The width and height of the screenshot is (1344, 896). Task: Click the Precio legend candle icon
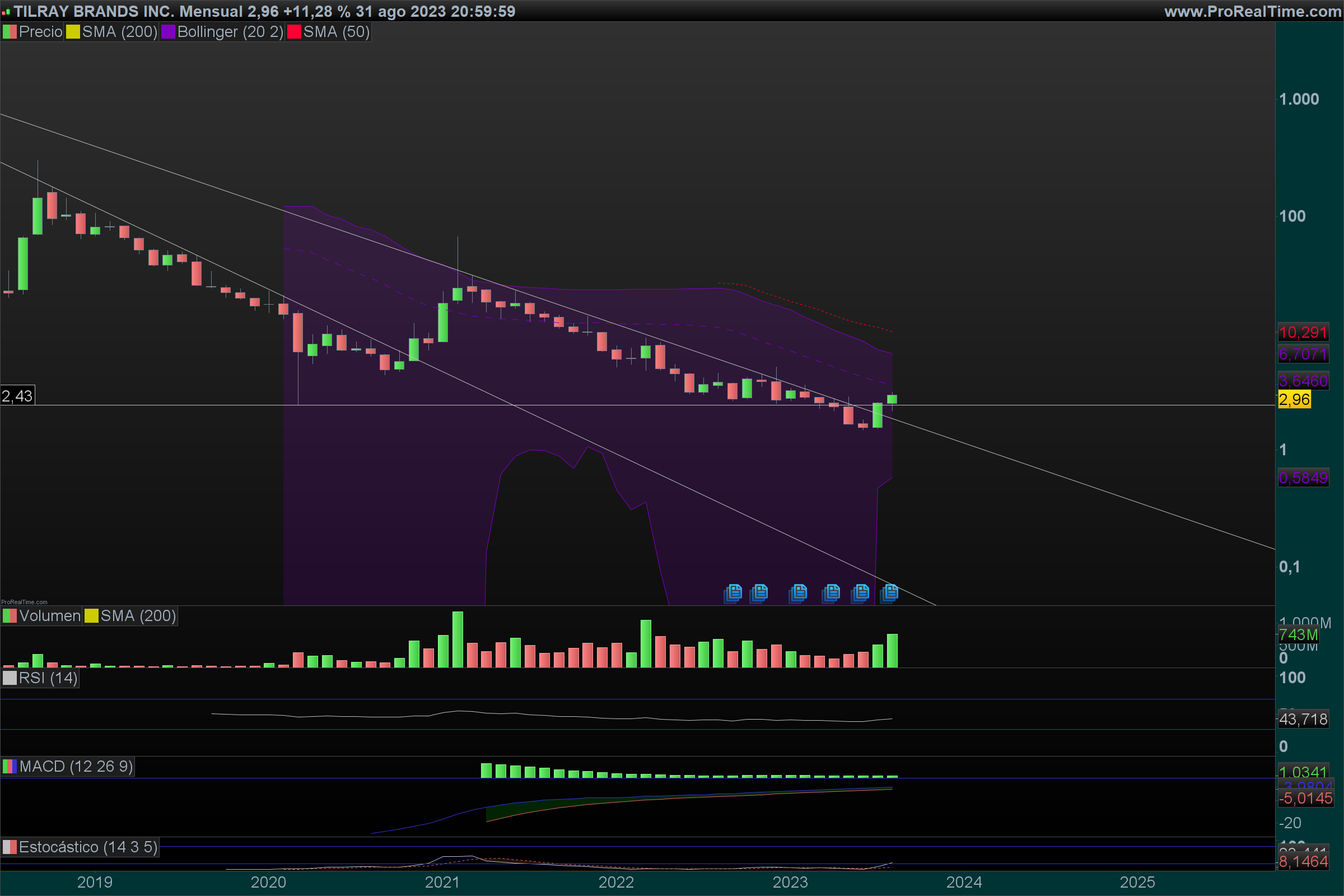(9, 32)
